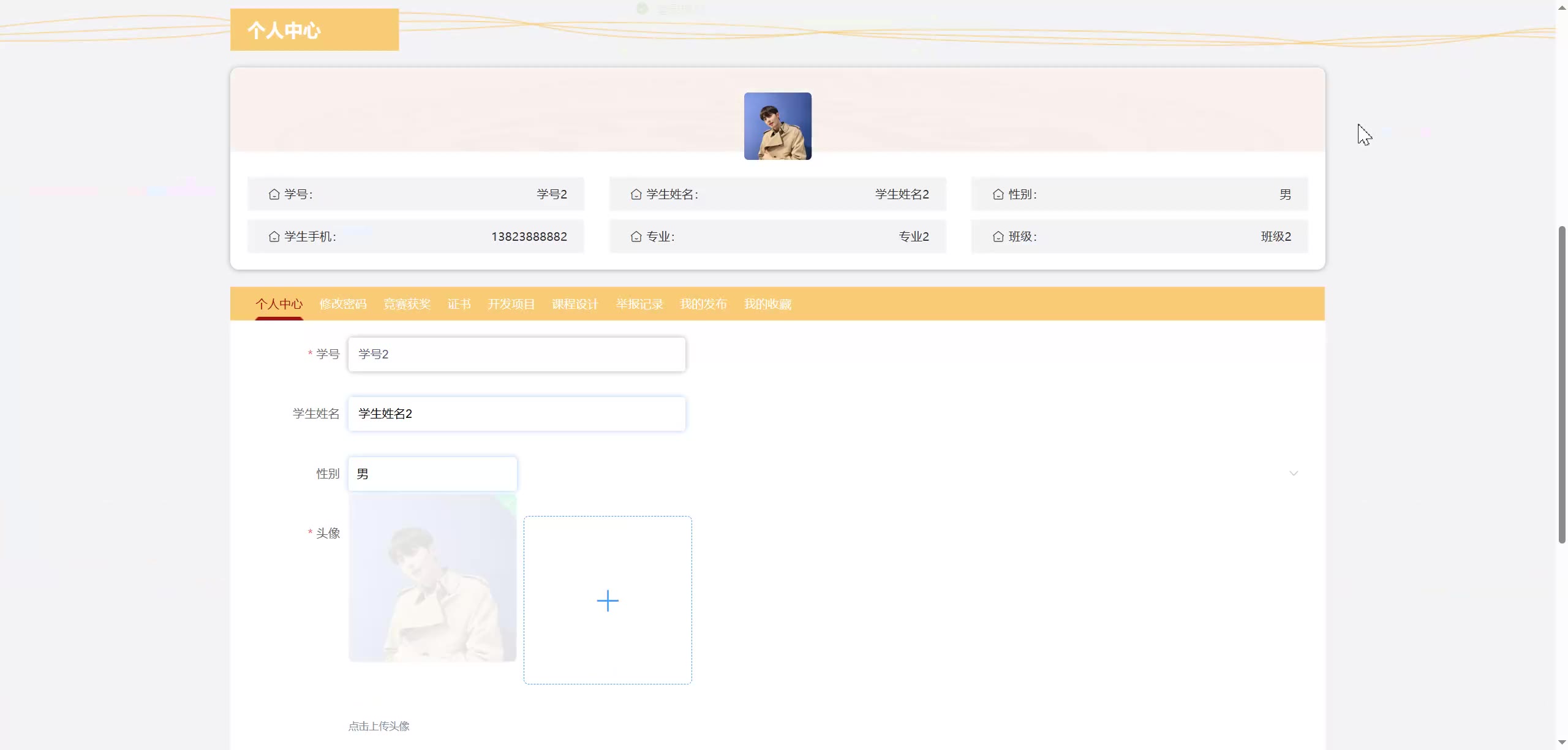
Task: Switch to the 修改密码 tab
Action: [x=342, y=304]
